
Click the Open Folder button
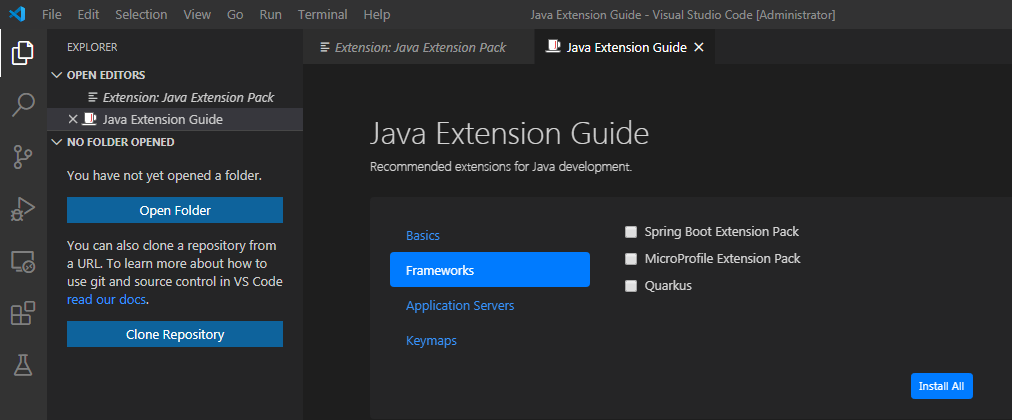(175, 210)
